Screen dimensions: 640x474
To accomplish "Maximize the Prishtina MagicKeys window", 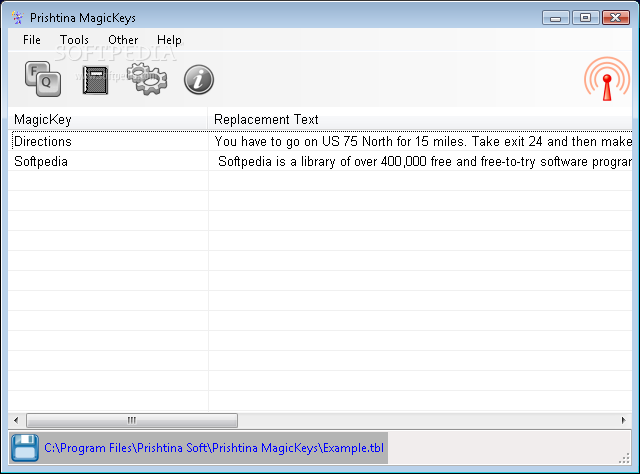I will point(585,18).
